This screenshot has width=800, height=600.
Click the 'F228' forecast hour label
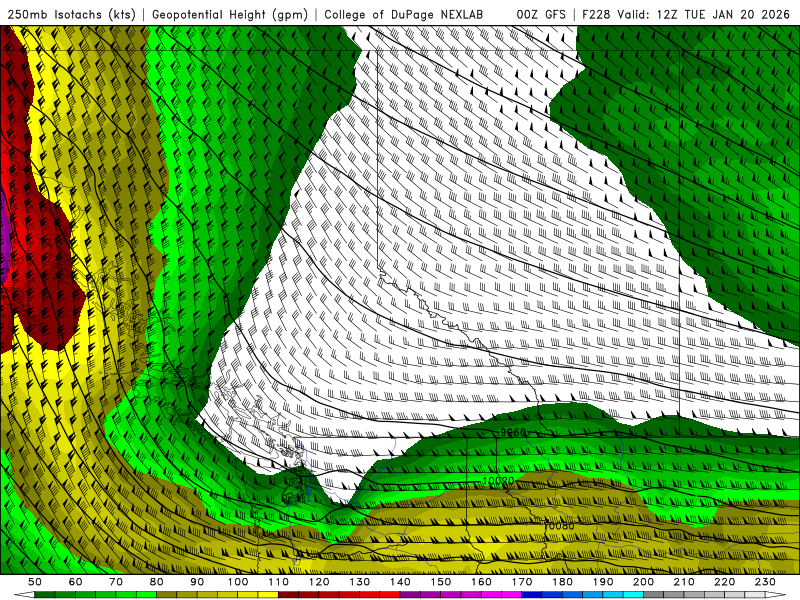point(596,14)
